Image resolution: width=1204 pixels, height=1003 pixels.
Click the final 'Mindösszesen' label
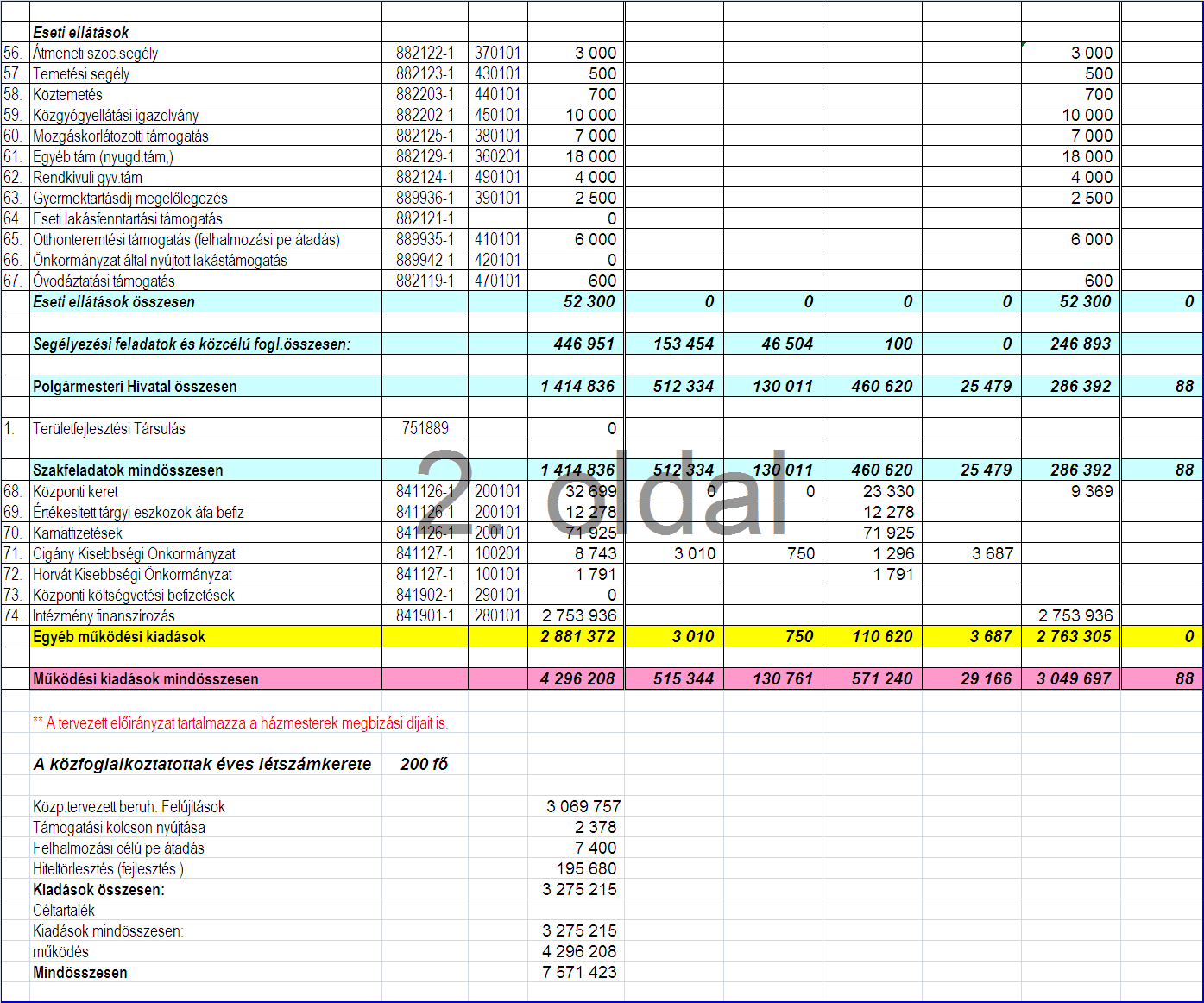click(x=79, y=972)
